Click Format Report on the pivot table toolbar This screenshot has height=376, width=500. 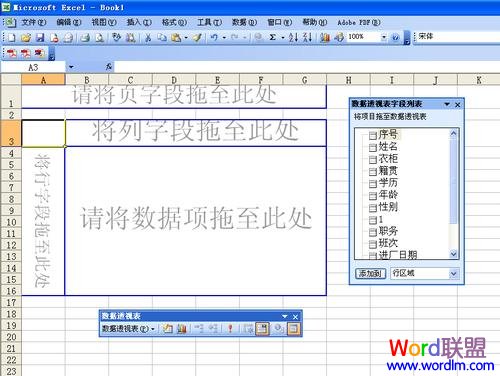point(167,329)
